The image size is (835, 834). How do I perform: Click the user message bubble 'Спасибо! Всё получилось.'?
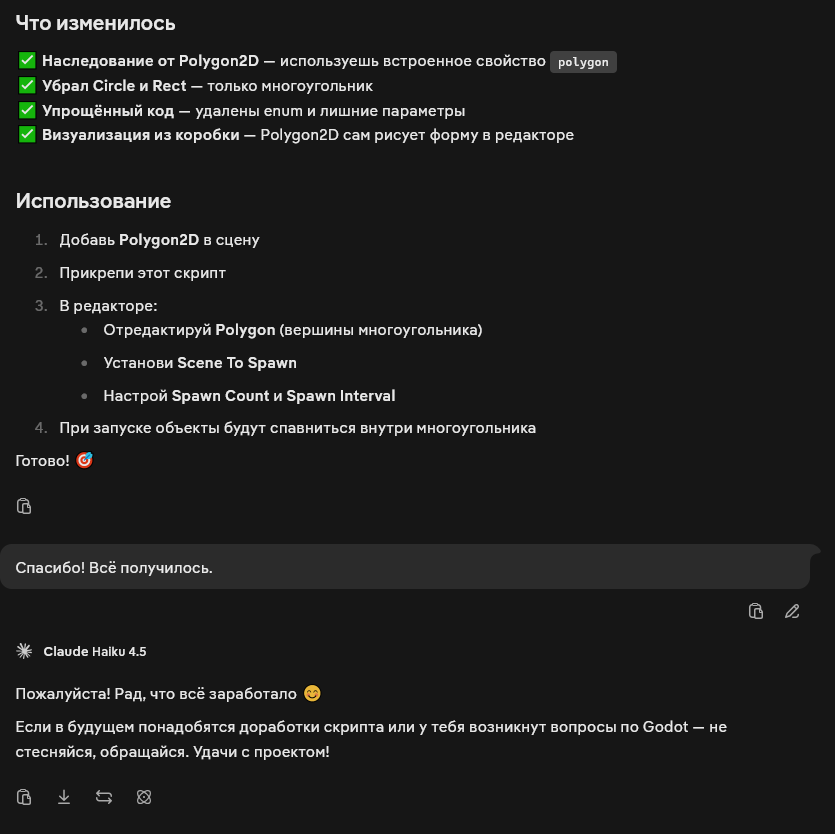click(x=405, y=567)
